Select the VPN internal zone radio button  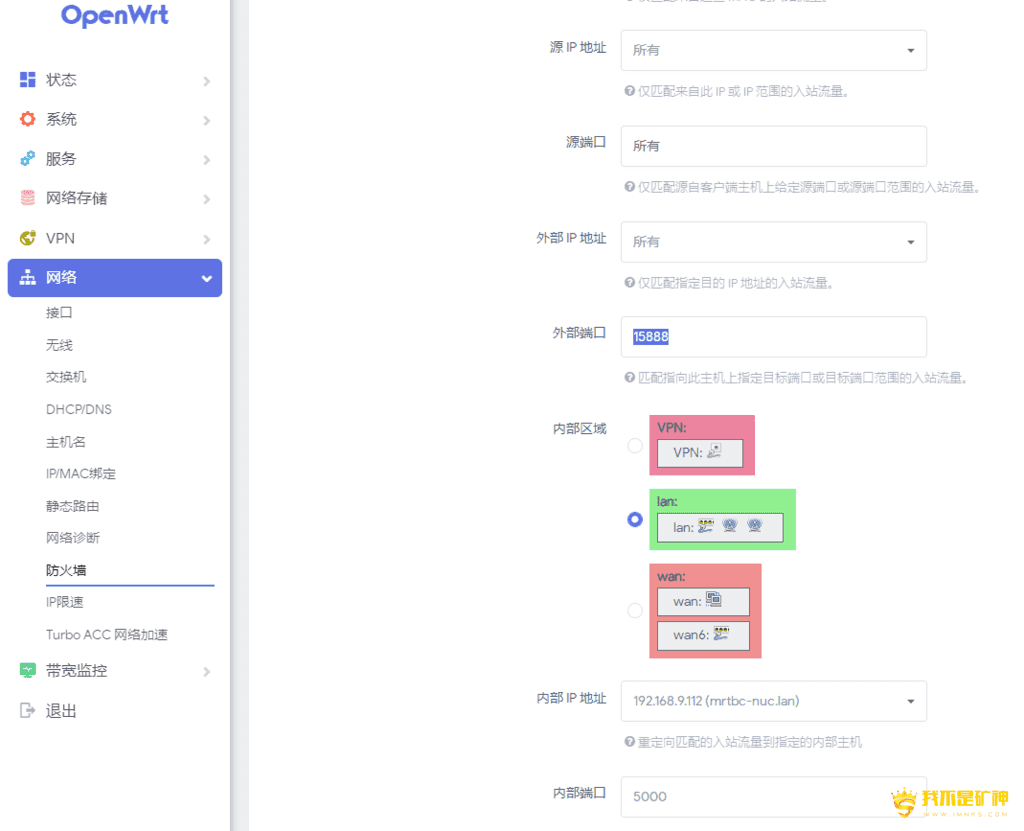635,445
